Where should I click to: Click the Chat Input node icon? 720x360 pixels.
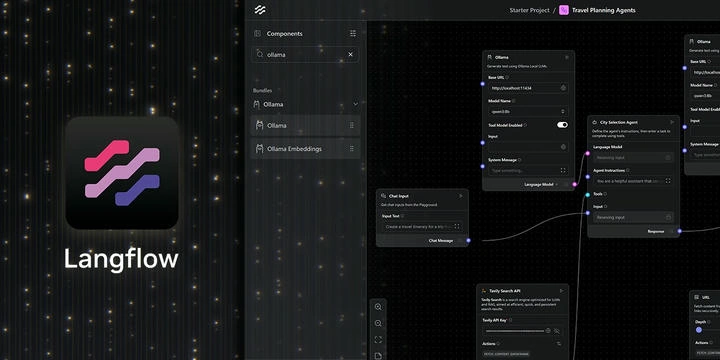pos(383,196)
